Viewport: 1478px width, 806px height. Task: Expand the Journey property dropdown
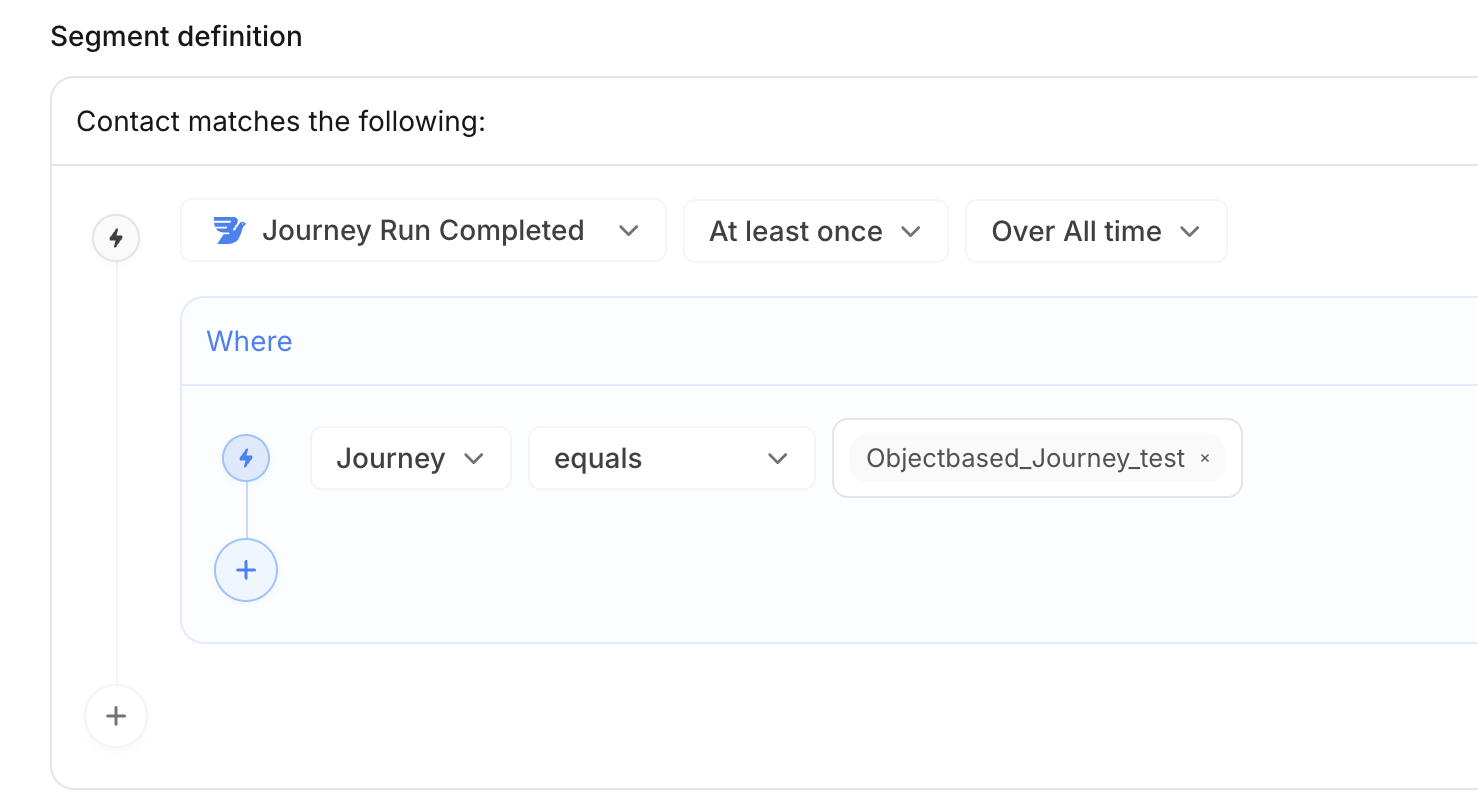click(410, 459)
